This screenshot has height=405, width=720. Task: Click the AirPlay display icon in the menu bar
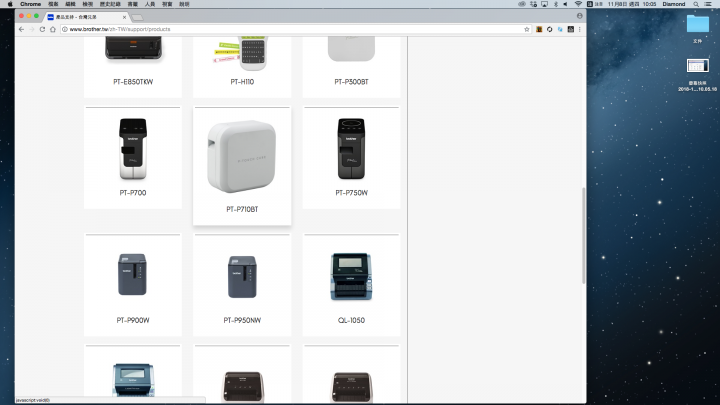coord(544,4)
